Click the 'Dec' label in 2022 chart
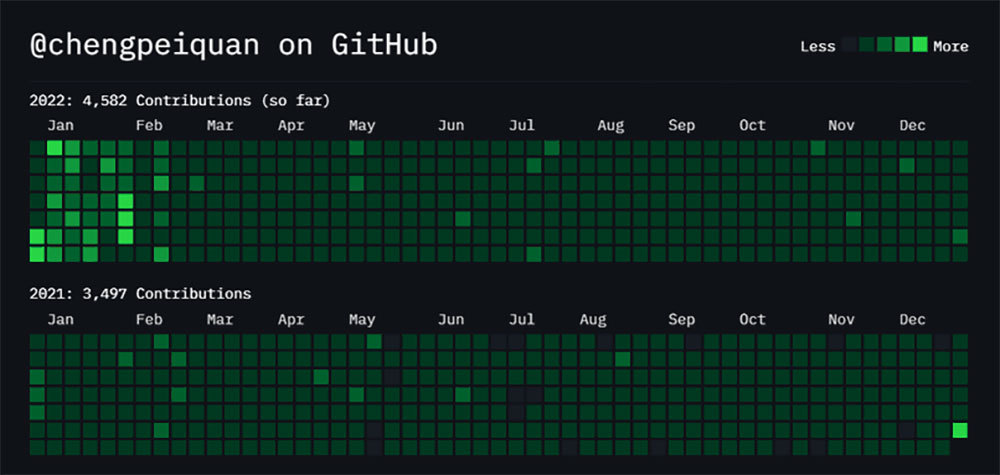This screenshot has width=1000, height=475. click(x=913, y=126)
